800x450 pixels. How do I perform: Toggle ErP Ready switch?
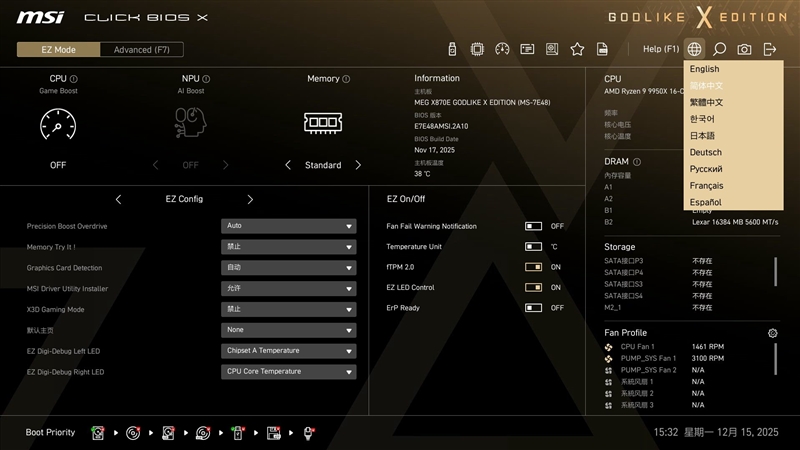coord(533,308)
